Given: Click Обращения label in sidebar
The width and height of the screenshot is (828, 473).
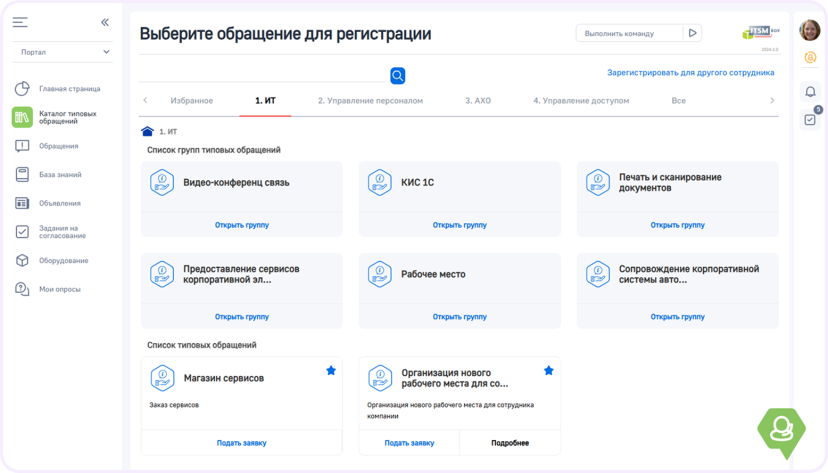Looking at the screenshot, I should pos(59,146).
